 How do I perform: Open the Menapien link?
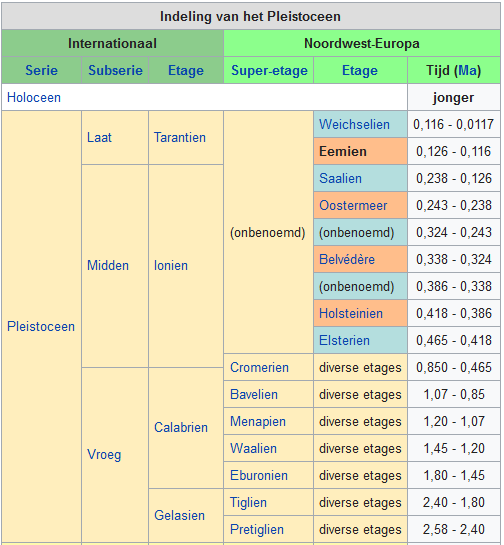point(258,422)
